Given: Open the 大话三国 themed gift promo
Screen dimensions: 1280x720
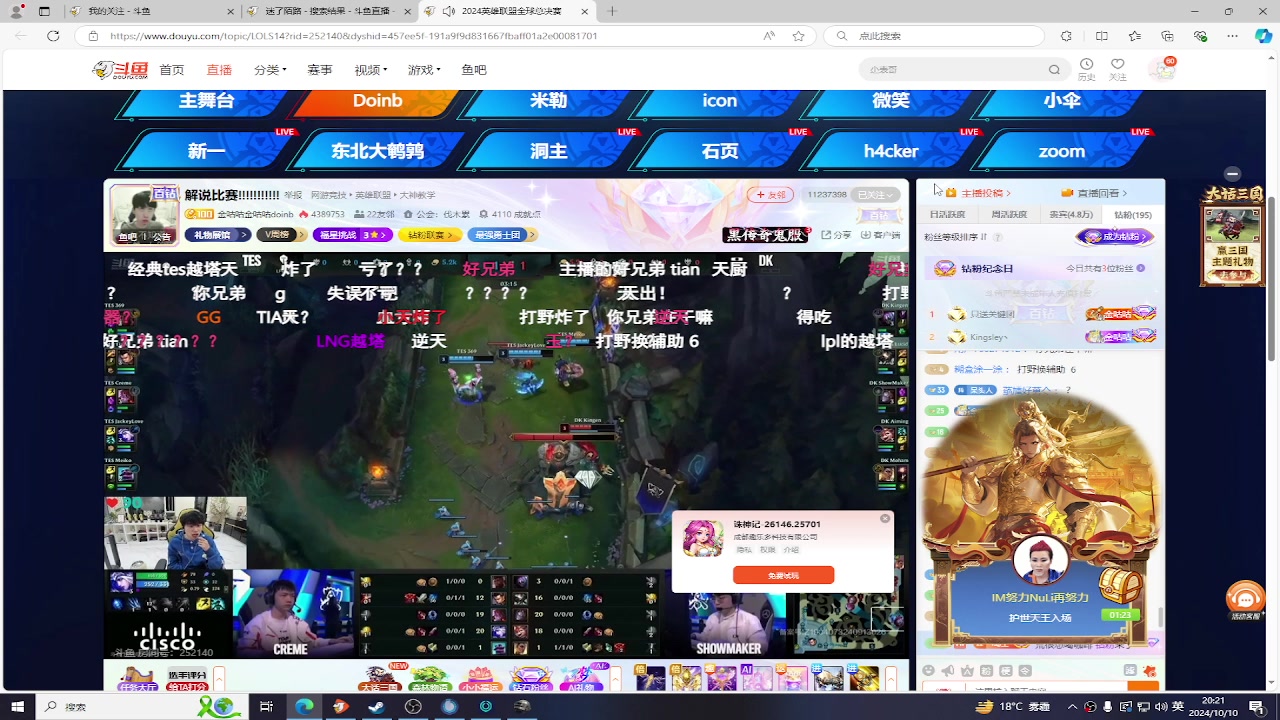Looking at the screenshot, I should coord(1231,235).
